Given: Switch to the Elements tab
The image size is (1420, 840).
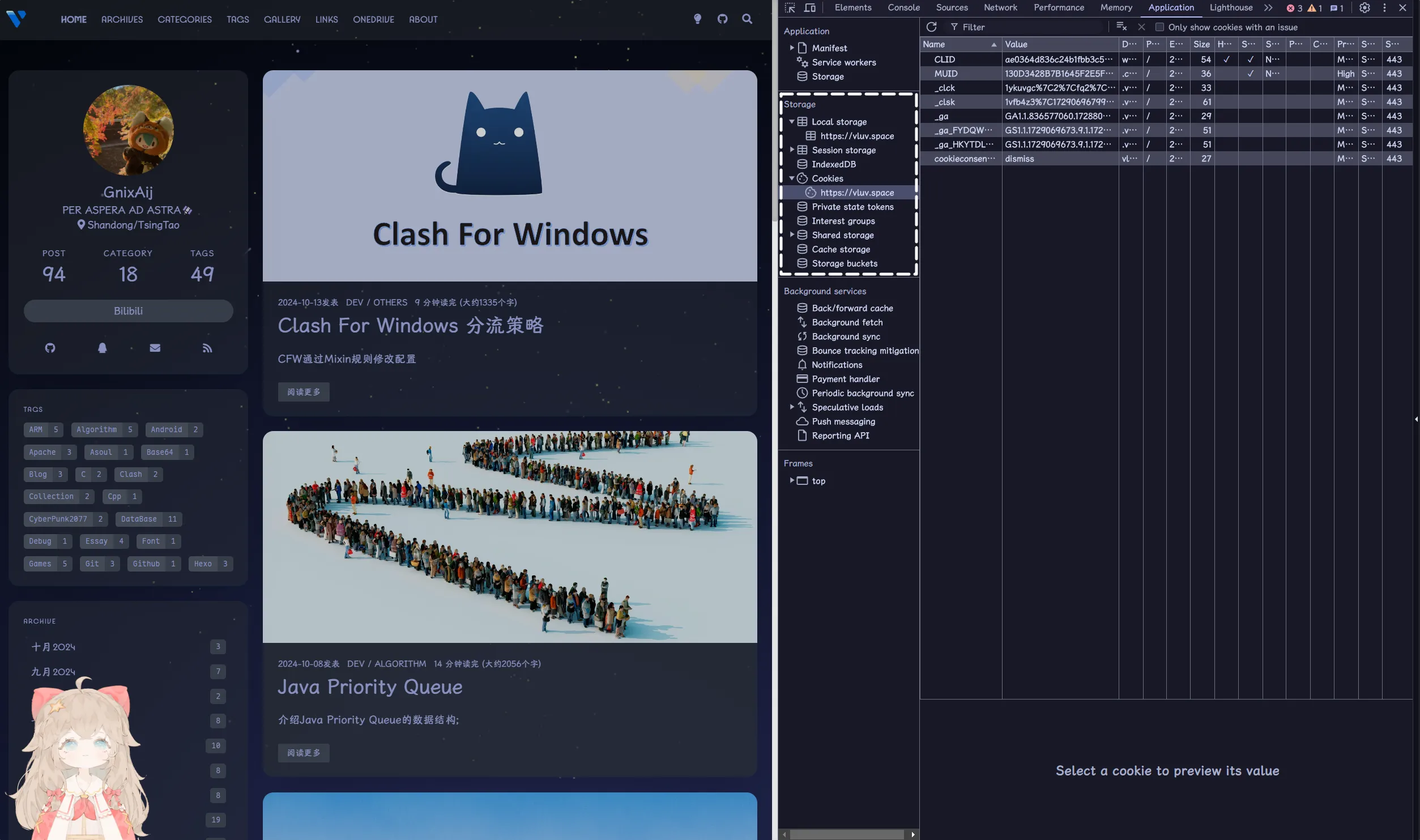Looking at the screenshot, I should point(852,8).
